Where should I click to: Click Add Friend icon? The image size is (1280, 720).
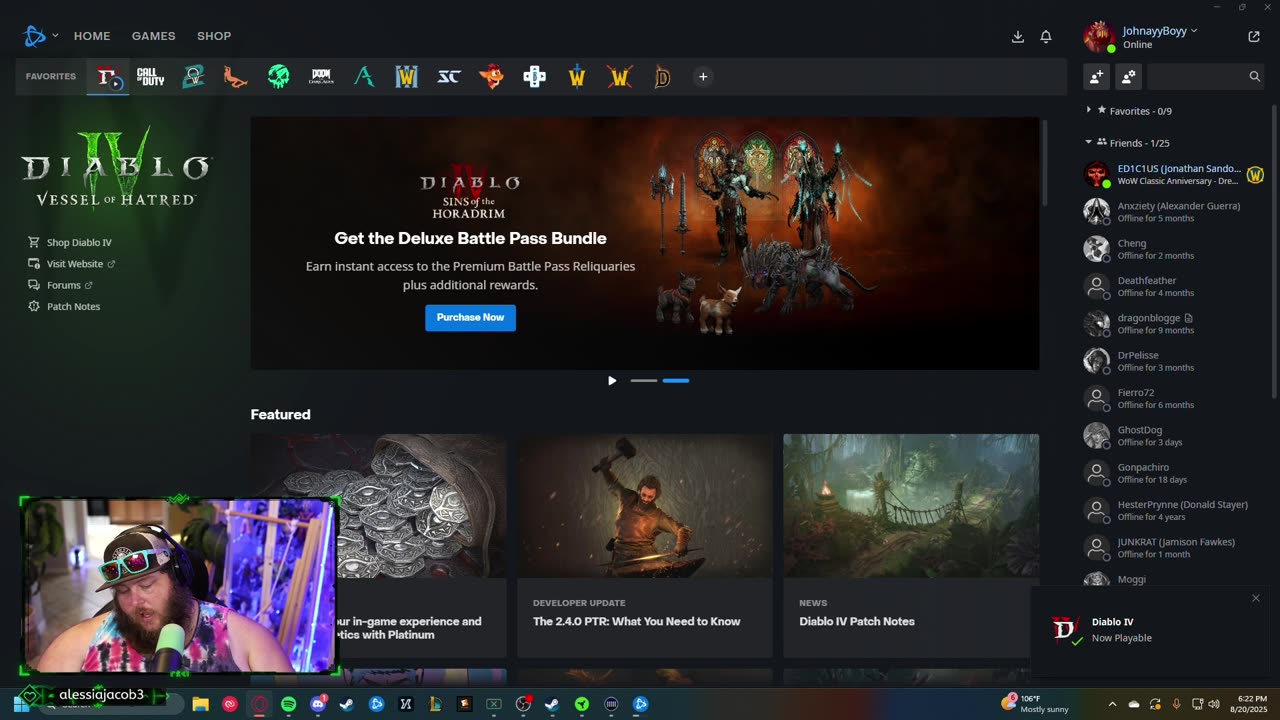pos(1097,76)
